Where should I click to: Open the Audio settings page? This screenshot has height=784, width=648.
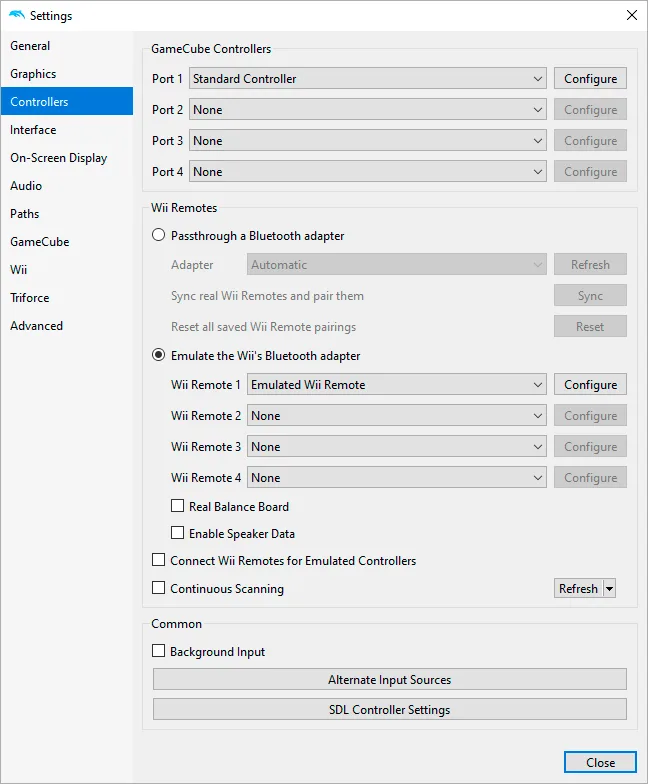pos(66,186)
